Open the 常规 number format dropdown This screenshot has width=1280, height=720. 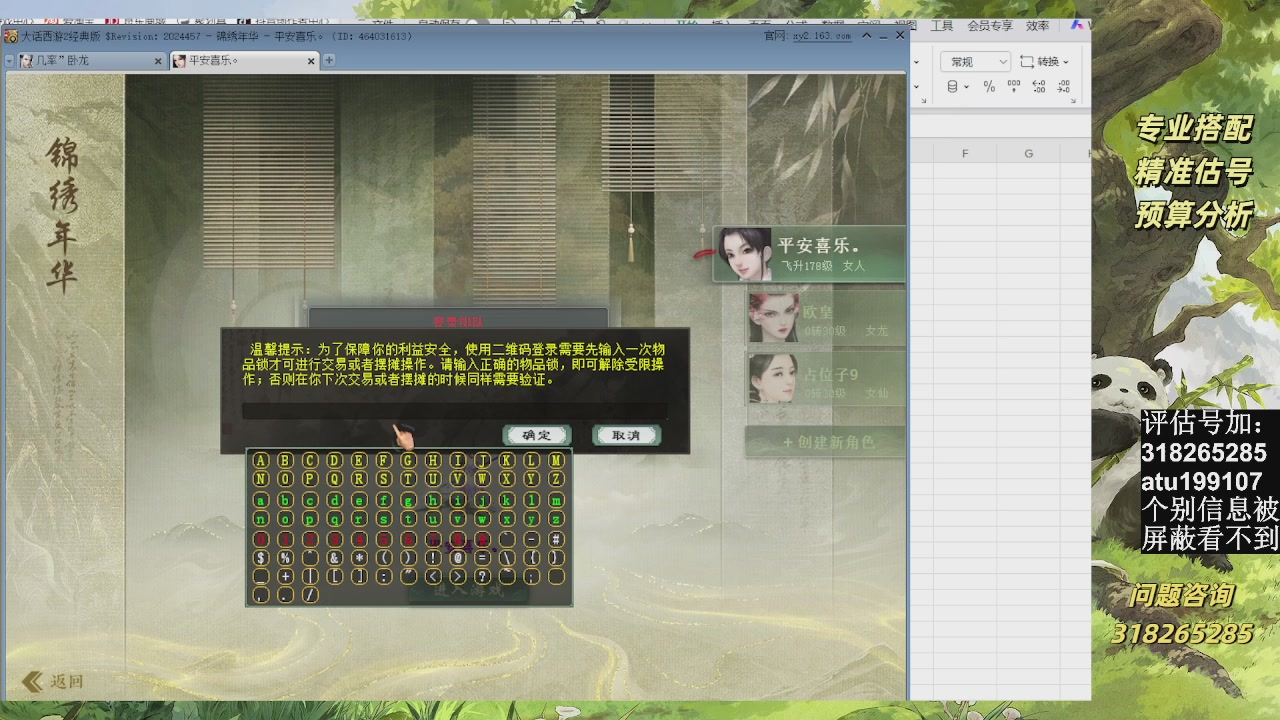[977, 62]
